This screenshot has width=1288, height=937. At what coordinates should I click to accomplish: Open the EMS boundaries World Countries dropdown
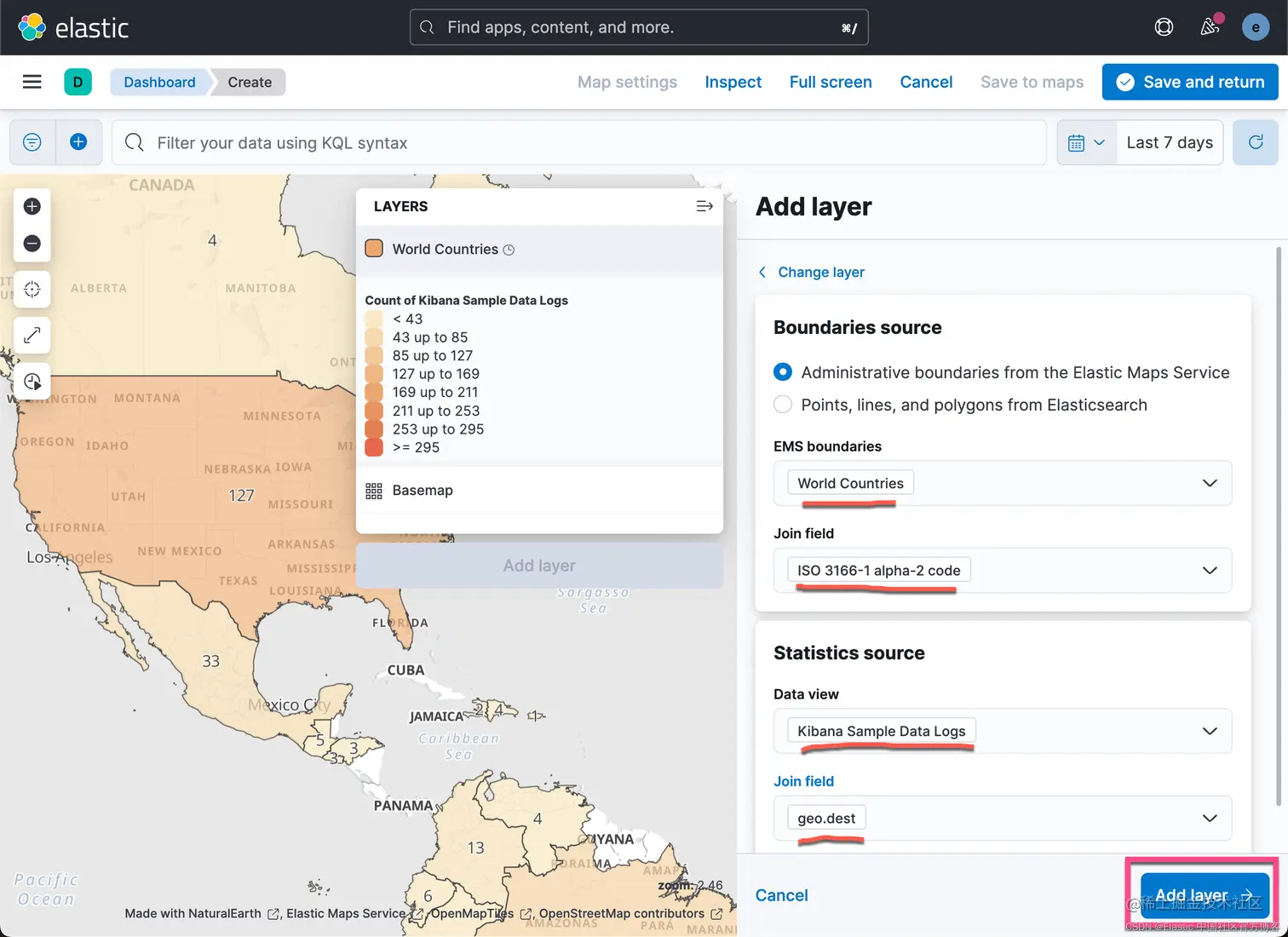point(1003,483)
